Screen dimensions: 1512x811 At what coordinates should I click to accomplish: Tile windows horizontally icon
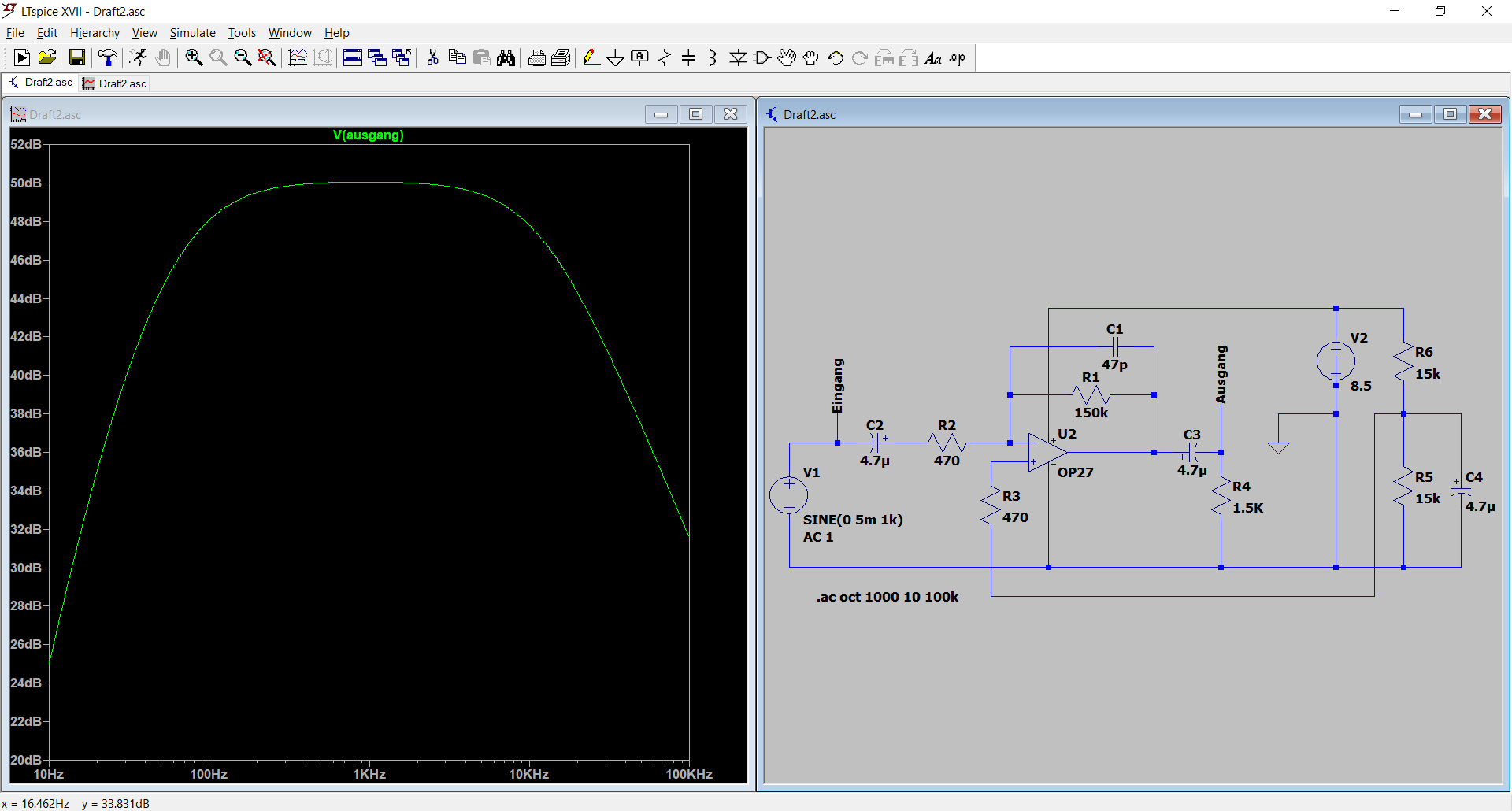point(353,57)
